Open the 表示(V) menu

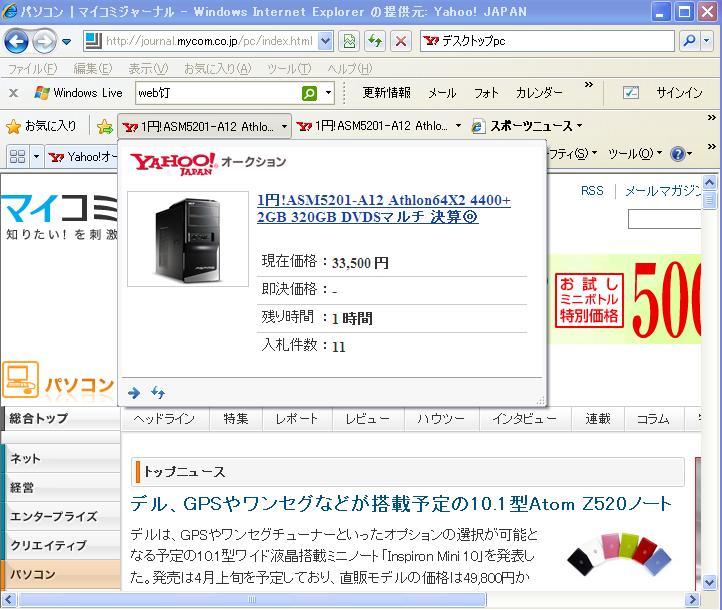click(x=148, y=69)
